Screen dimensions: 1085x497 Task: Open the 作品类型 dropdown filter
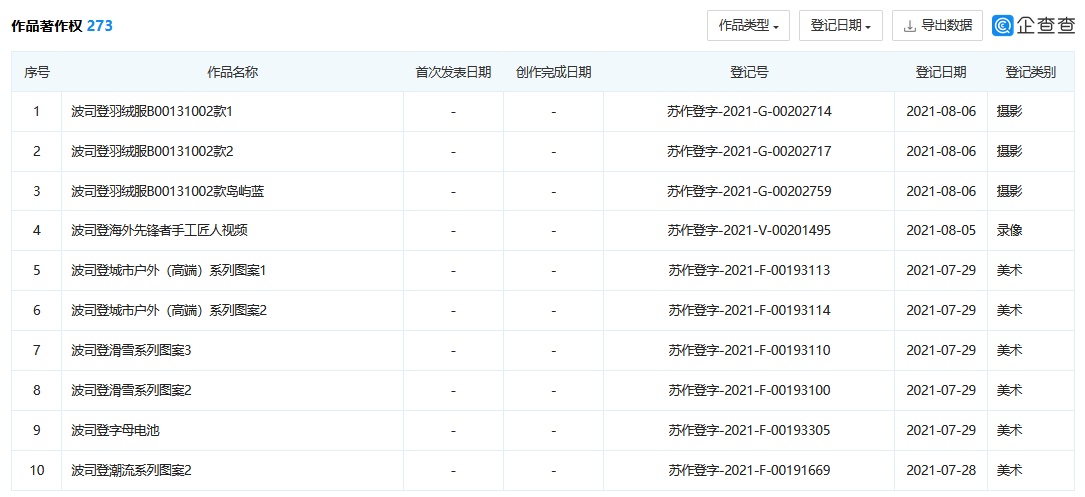tap(748, 26)
